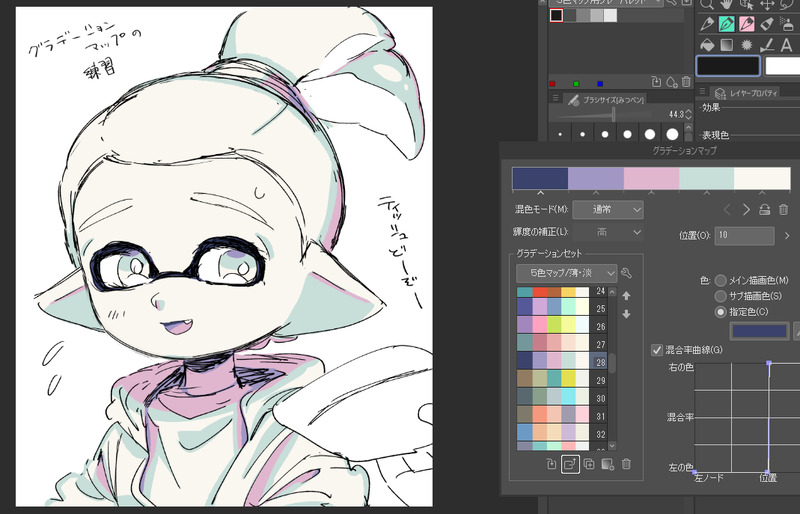Image resolution: width=800 pixels, height=514 pixels.
Task: Expand position slider arrow next to 位置 field
Action: click(x=786, y=235)
